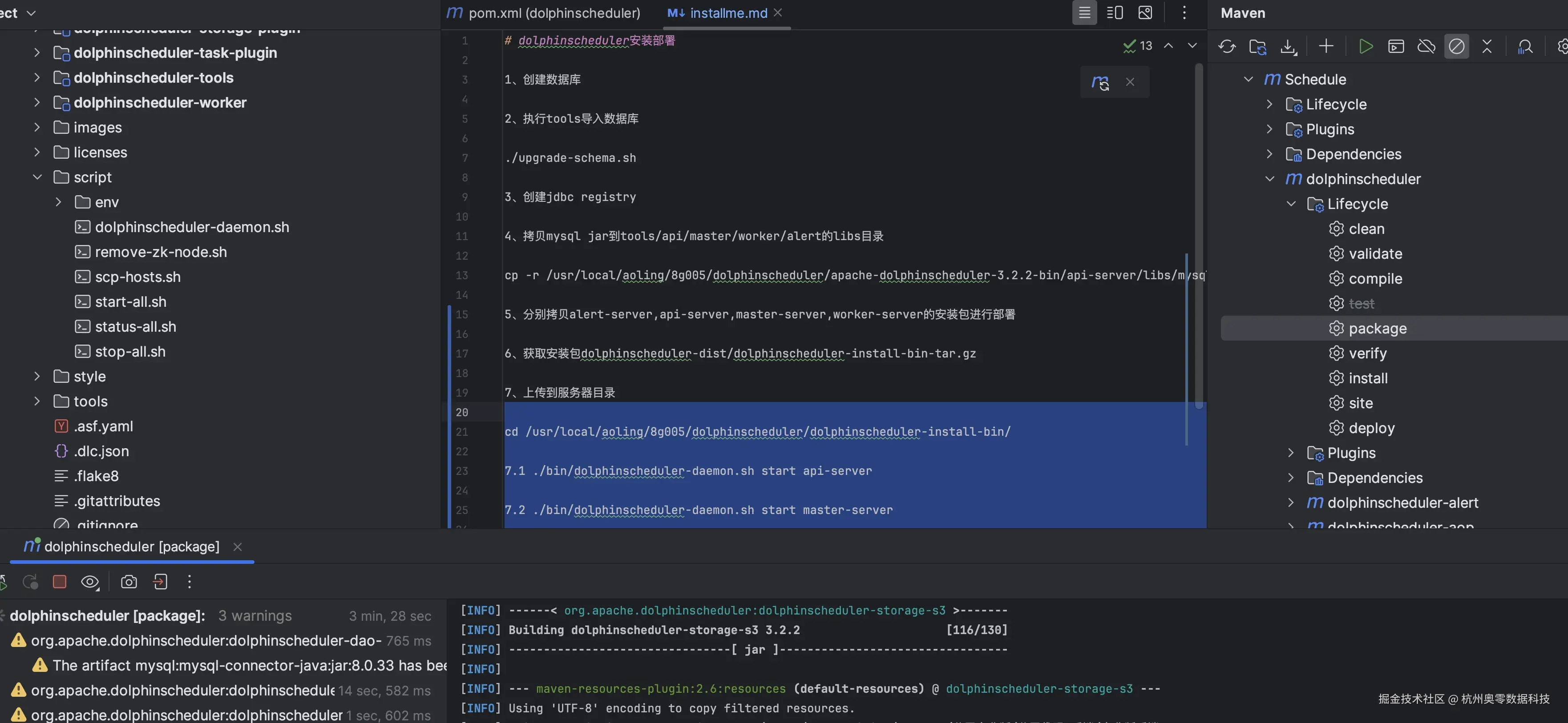Stop the running dolphinscheduler package build
Viewport: 1568px width, 723px height.
pyautogui.click(x=59, y=581)
